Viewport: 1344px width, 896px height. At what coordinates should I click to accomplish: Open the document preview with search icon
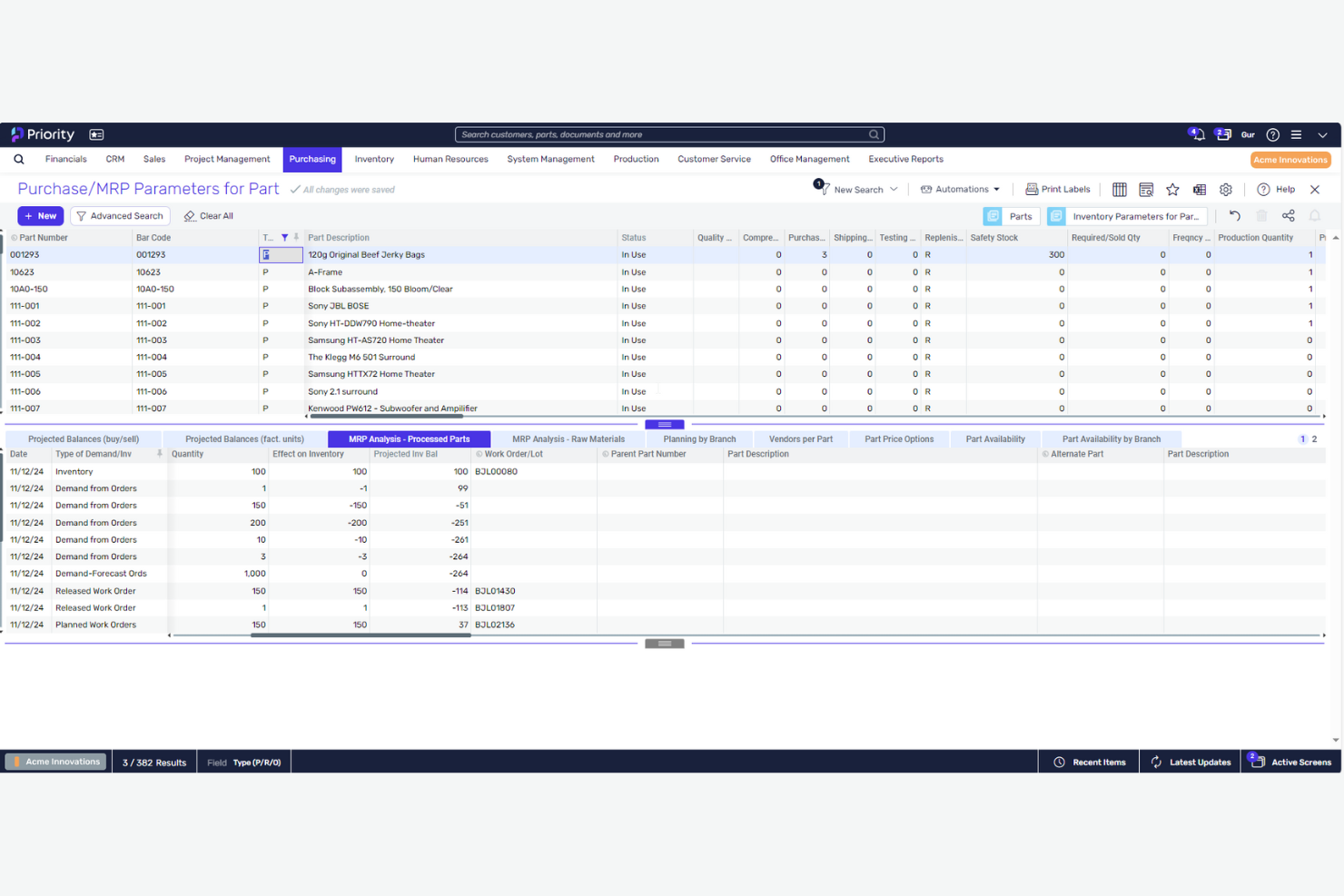coord(1146,189)
